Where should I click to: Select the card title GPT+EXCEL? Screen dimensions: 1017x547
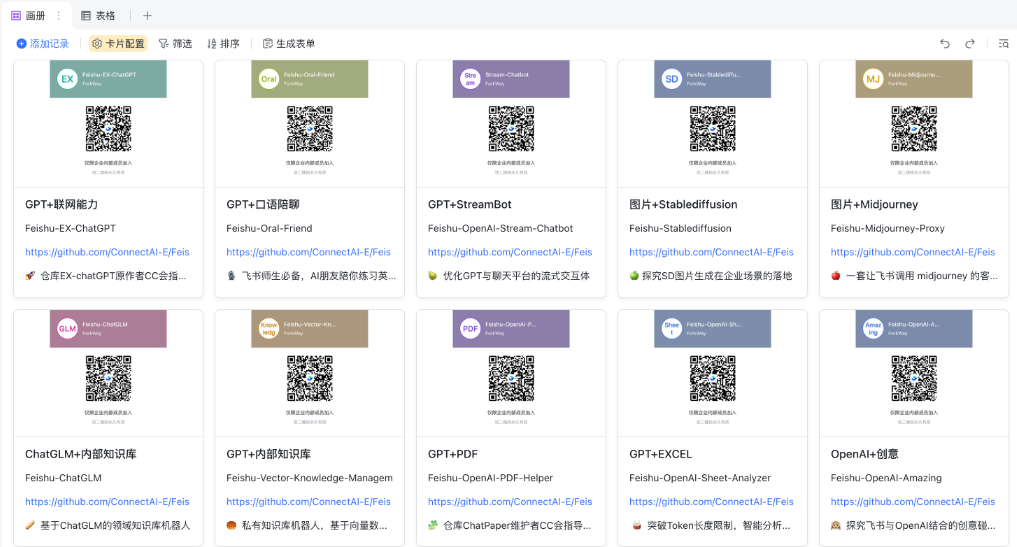(x=660, y=454)
